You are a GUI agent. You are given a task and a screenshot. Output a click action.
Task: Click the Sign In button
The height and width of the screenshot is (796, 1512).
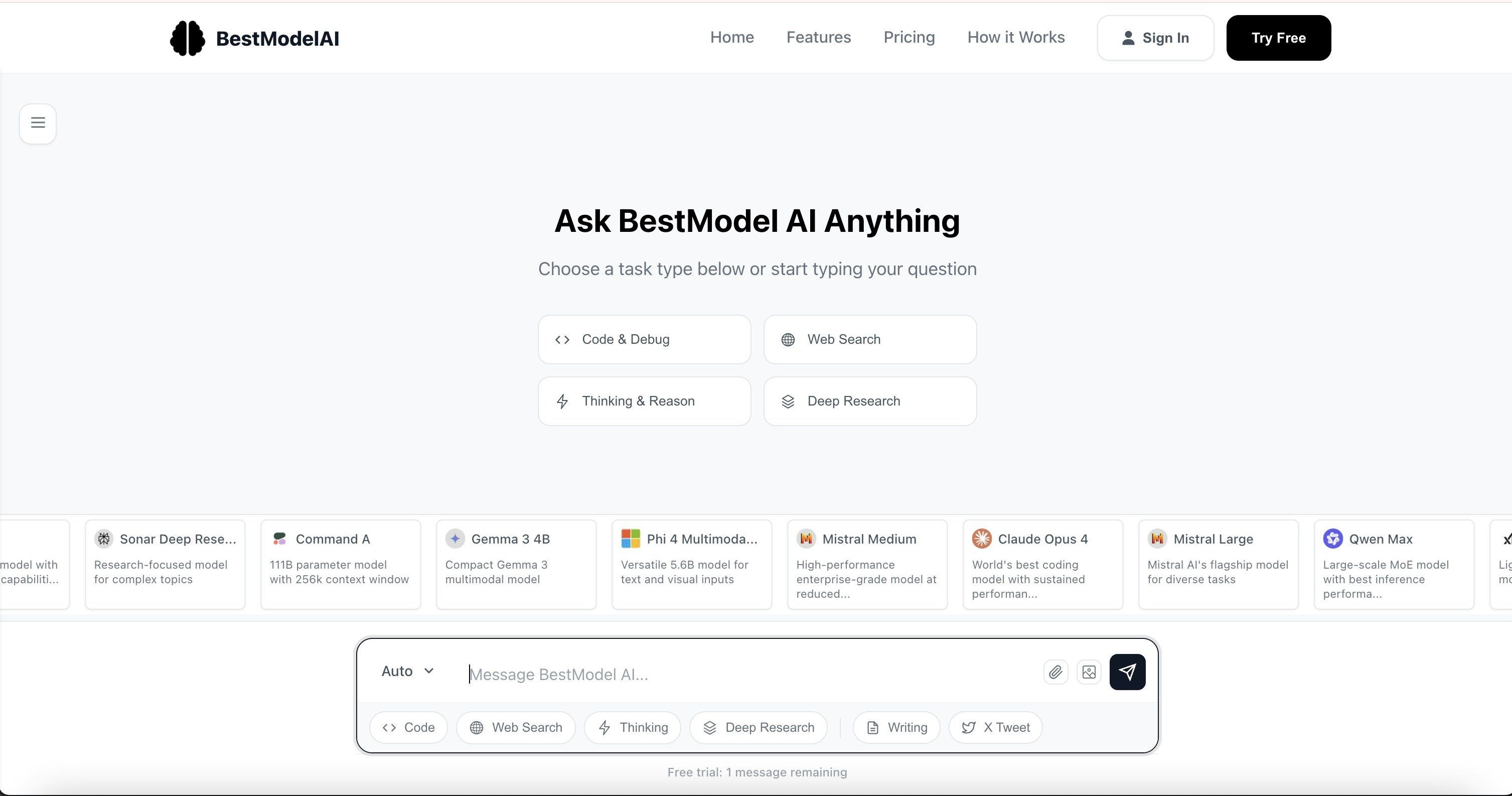pyautogui.click(x=1155, y=38)
